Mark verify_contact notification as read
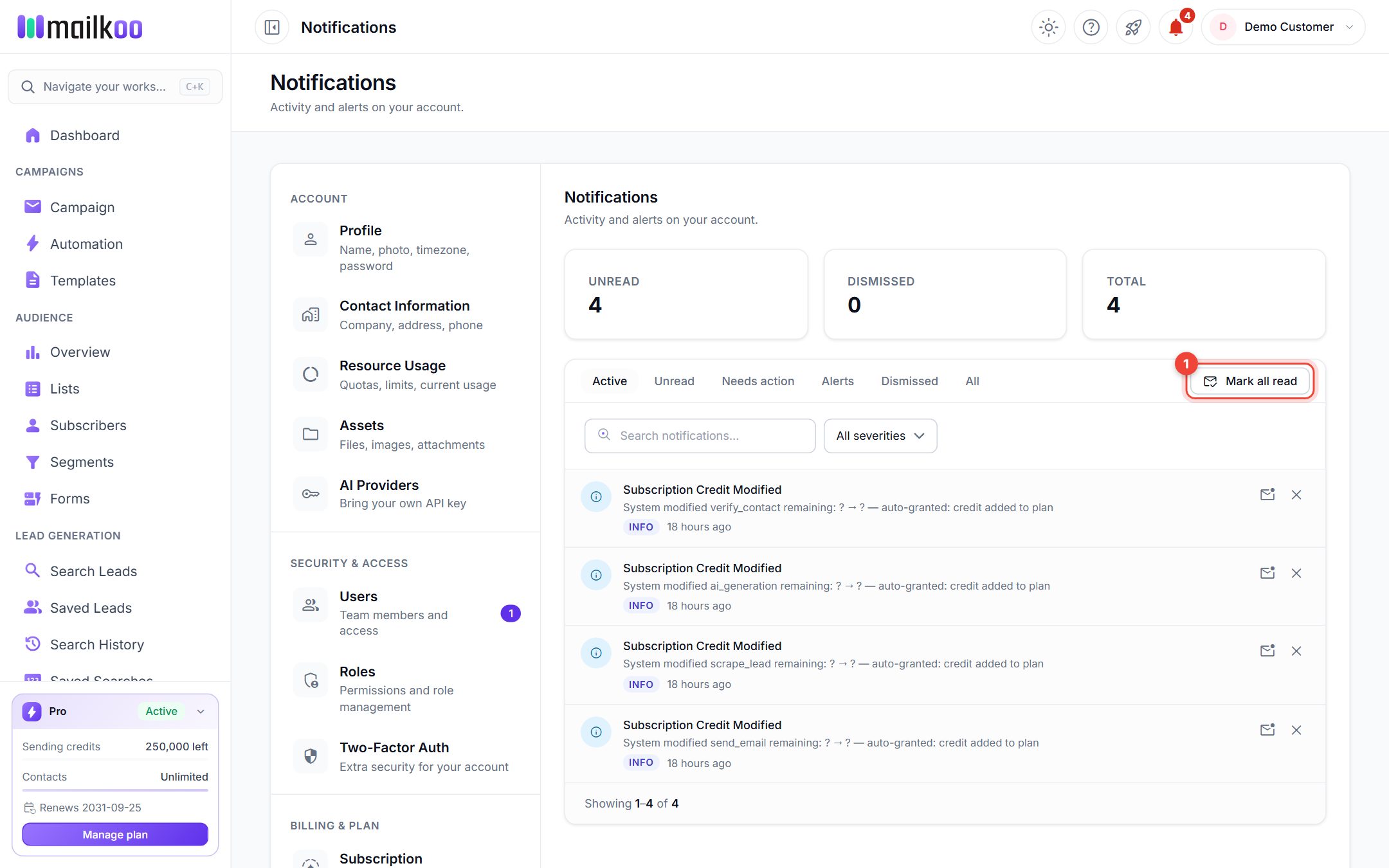 (1267, 494)
